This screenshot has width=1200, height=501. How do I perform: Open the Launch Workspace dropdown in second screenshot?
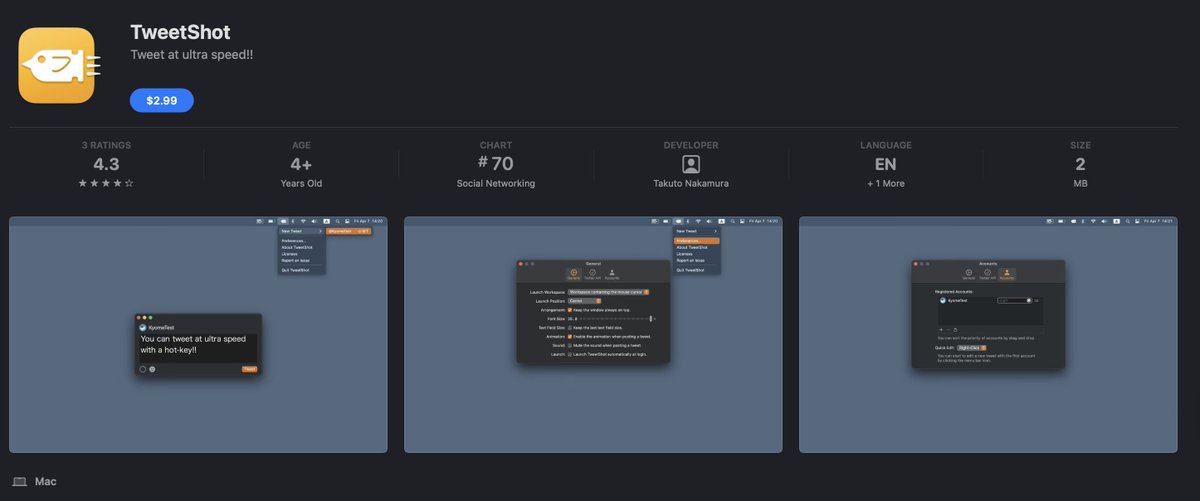[608, 292]
